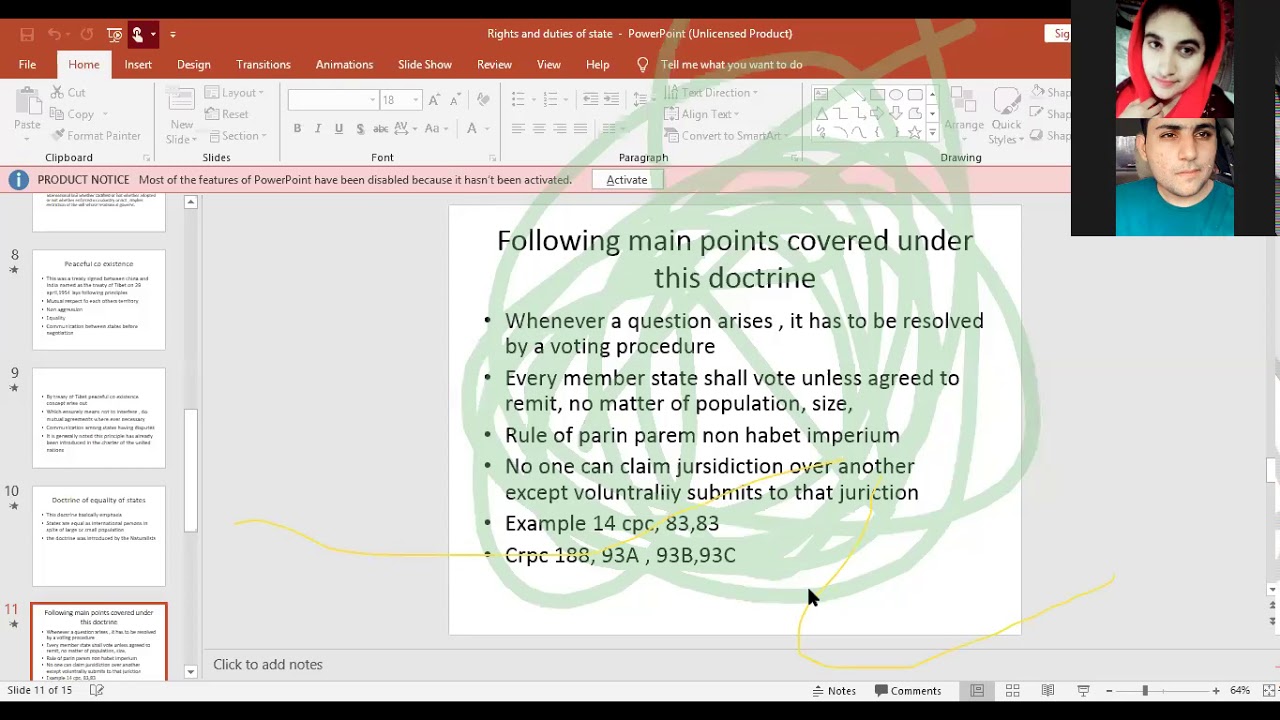Viewport: 1280px width, 720px height.
Task: Select slide 10 Doctrine of equality thumbnail
Action: 99,536
